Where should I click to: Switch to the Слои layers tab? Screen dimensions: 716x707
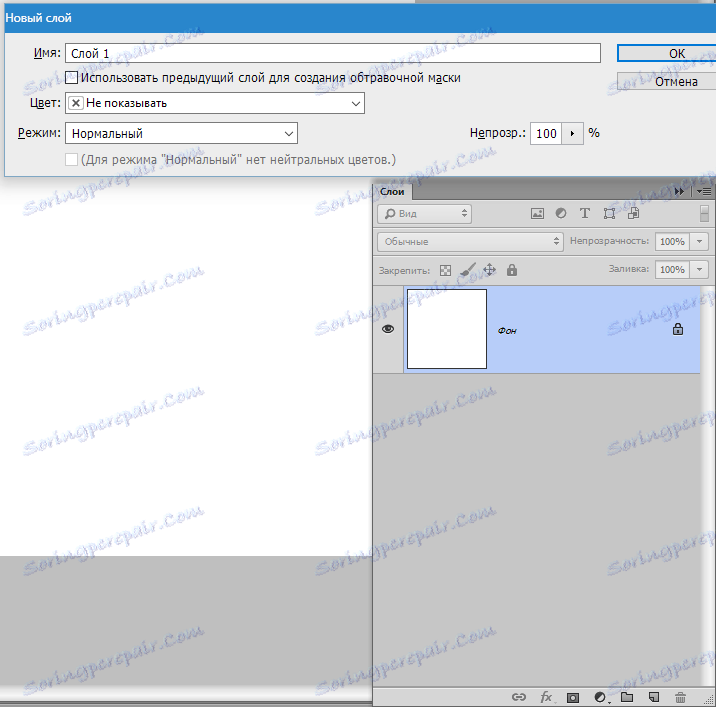(x=392, y=192)
